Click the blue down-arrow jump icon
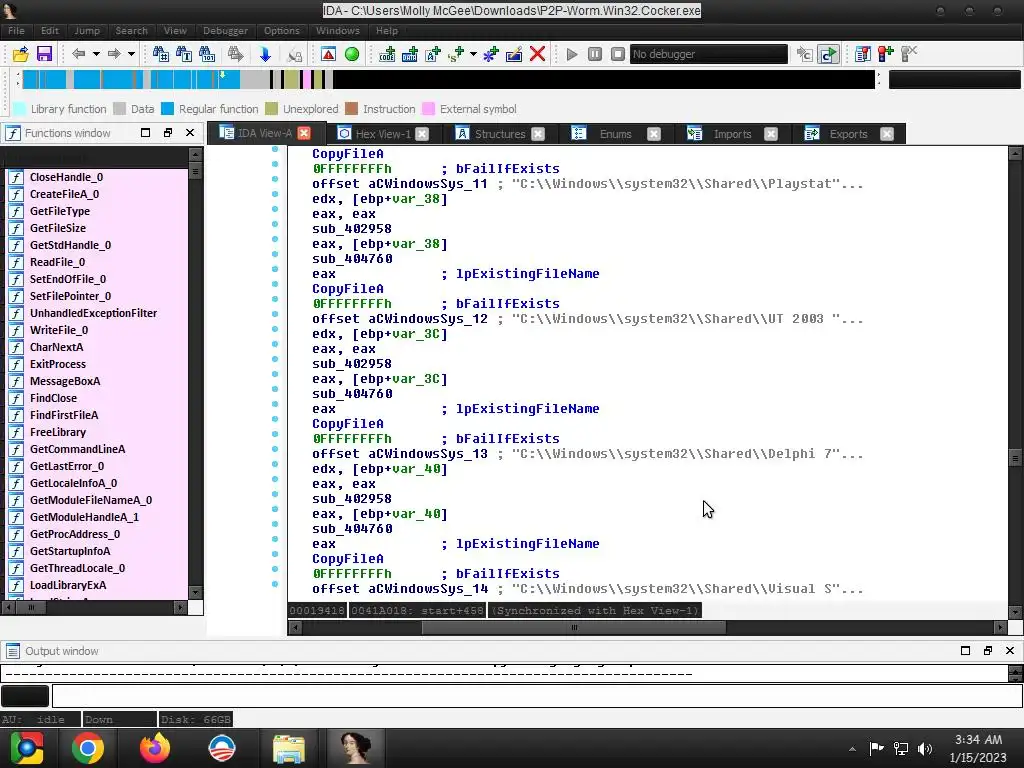 (x=265, y=54)
